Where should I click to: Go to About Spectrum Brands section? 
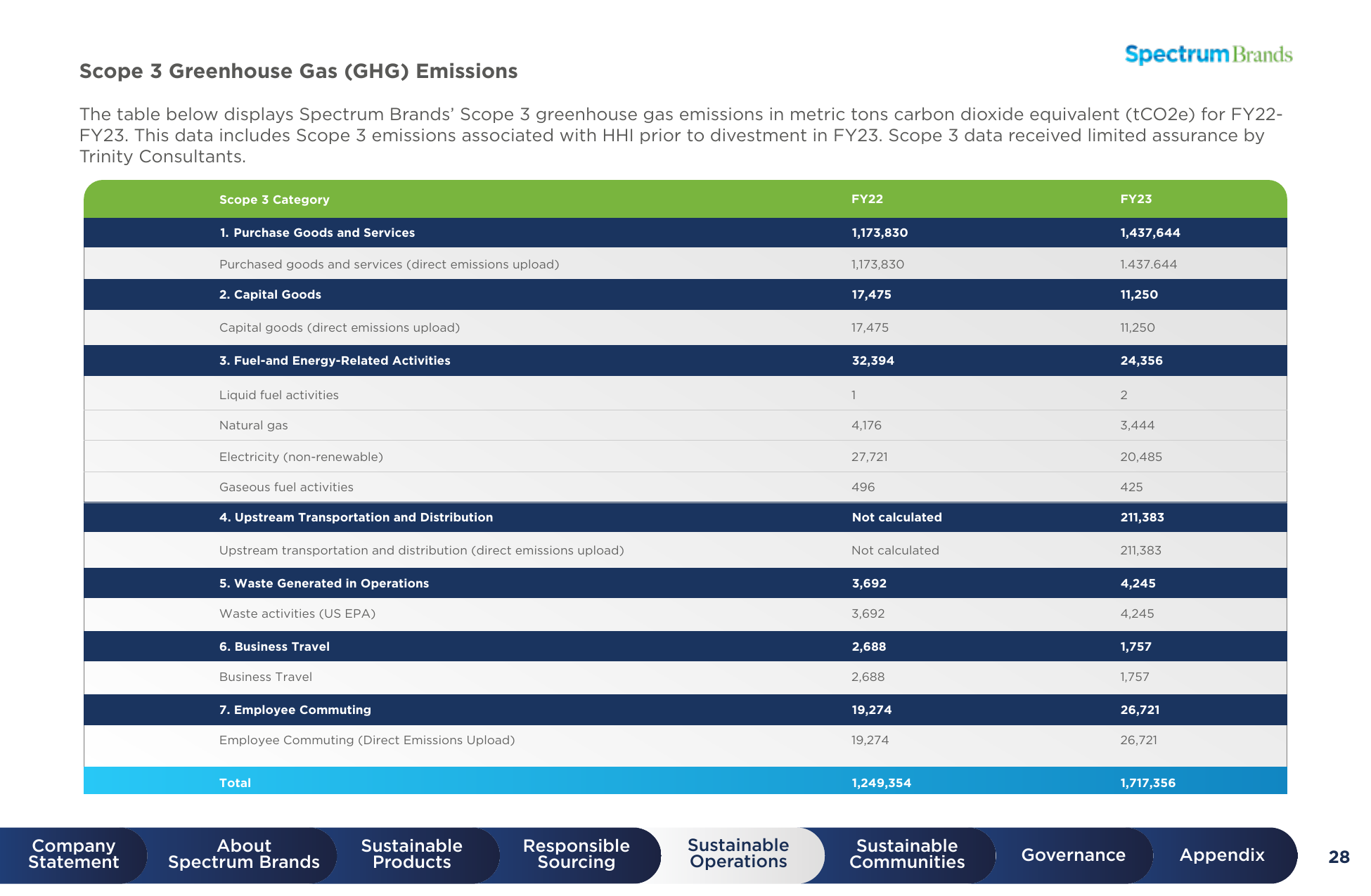(x=243, y=855)
